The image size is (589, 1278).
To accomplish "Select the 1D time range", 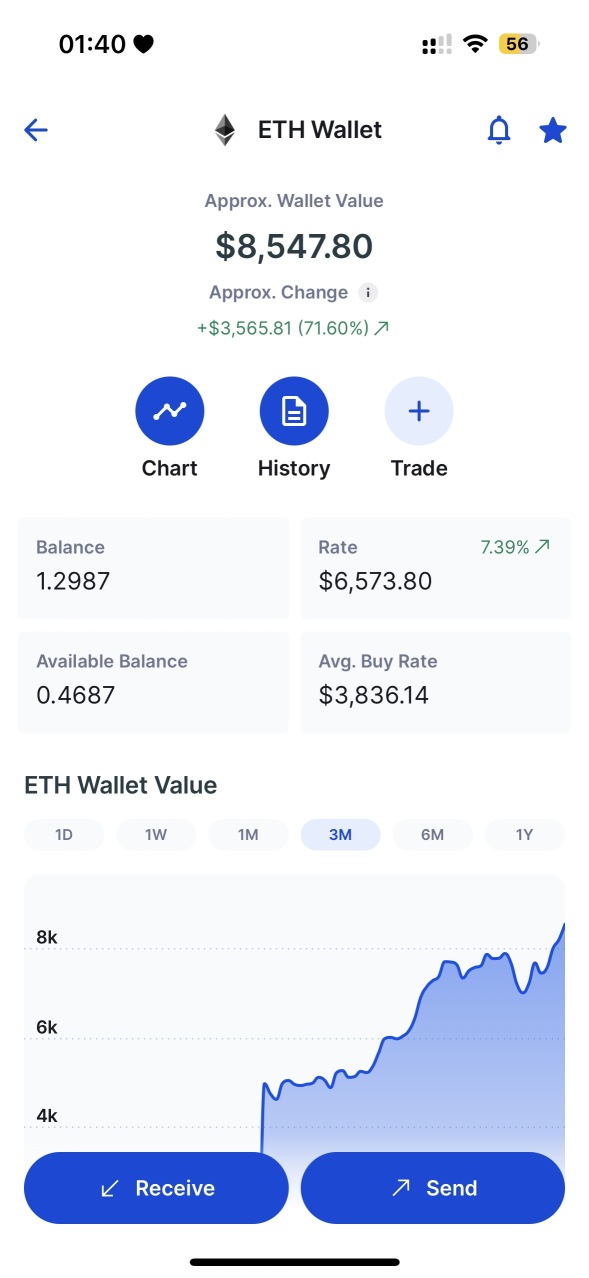I will point(64,835).
